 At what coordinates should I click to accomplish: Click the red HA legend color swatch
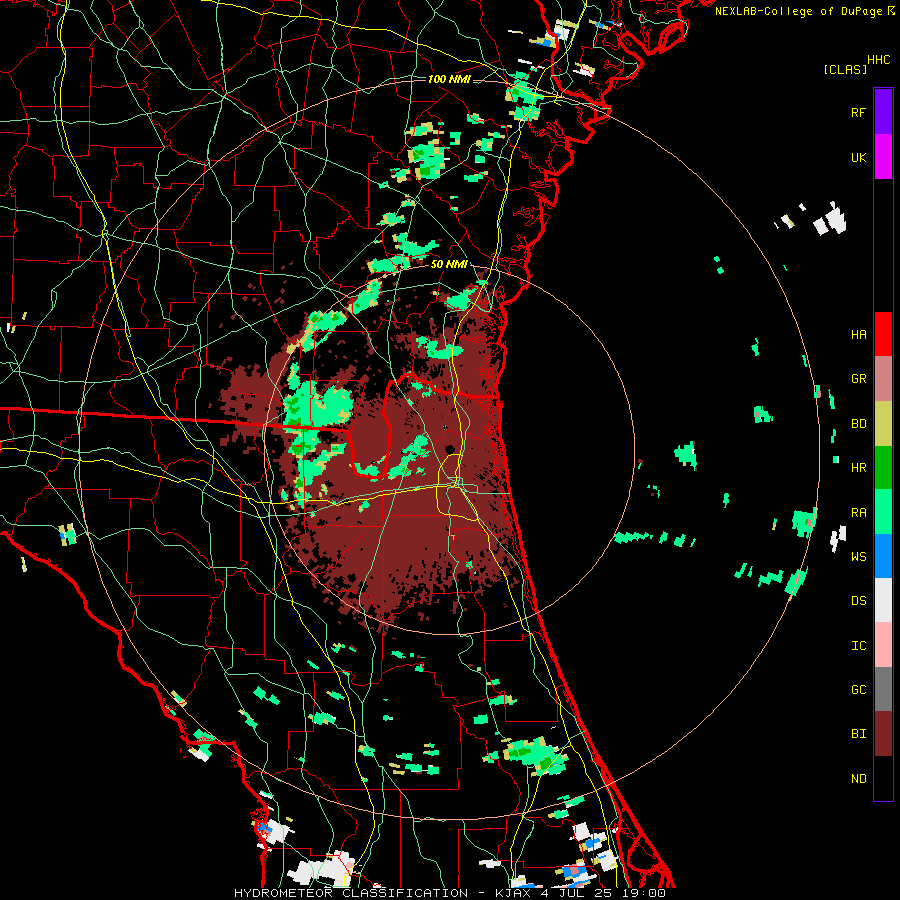(x=883, y=334)
